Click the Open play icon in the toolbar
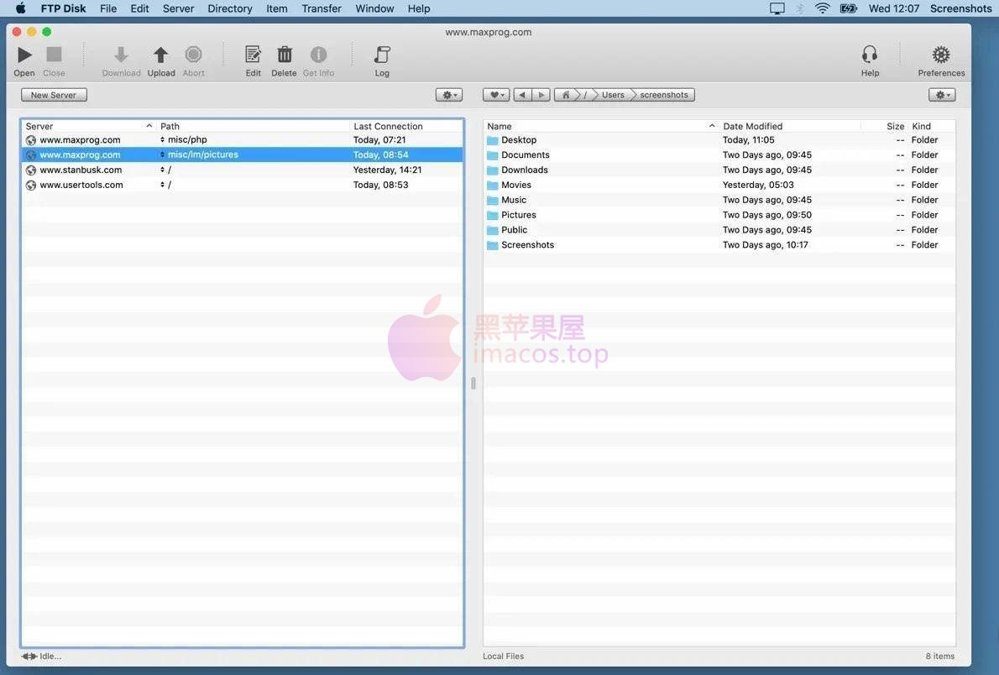The image size is (999, 675). [x=24, y=55]
